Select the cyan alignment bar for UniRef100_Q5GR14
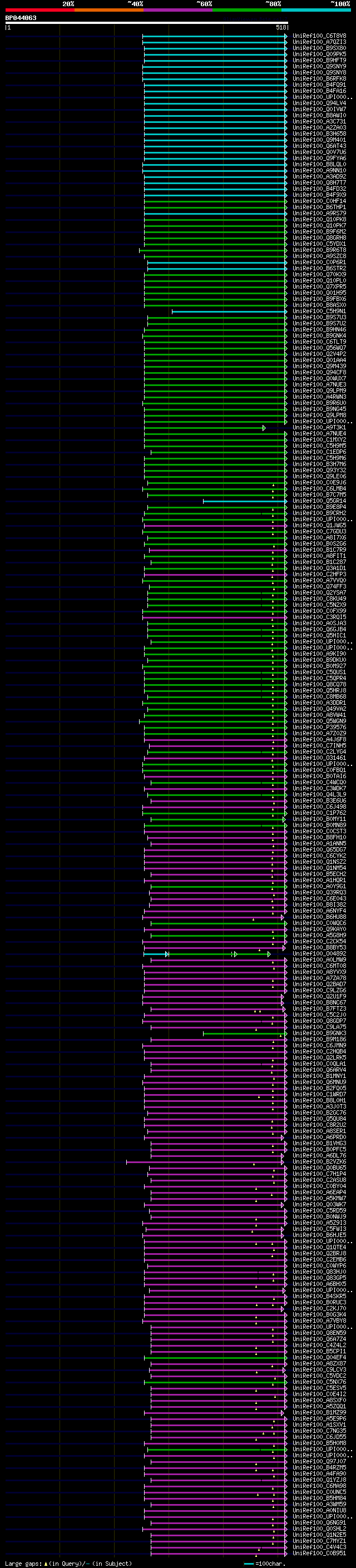The image size is (356, 1568). (x=245, y=501)
